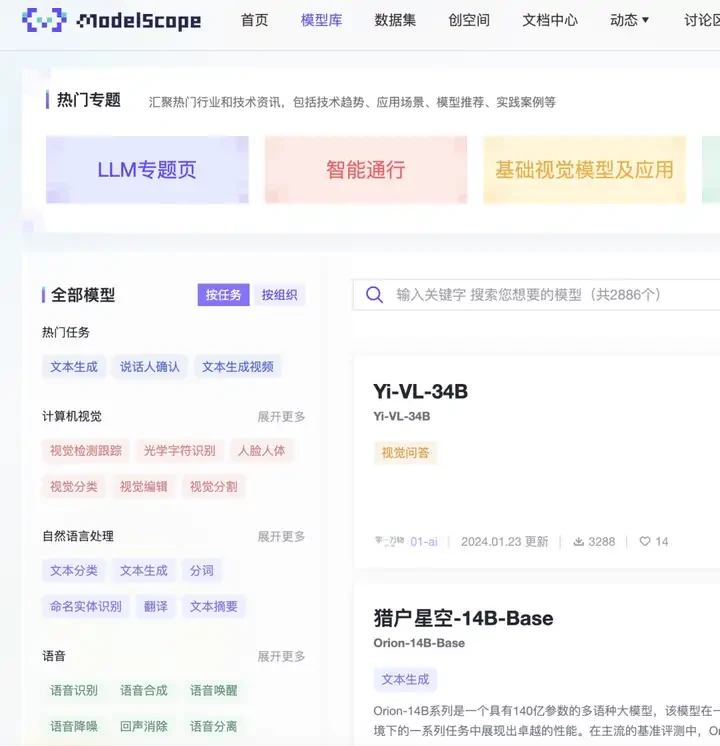Image resolution: width=720 pixels, height=746 pixels.
Task: Select the 文本生成视频 hot task tag
Action: point(238,367)
